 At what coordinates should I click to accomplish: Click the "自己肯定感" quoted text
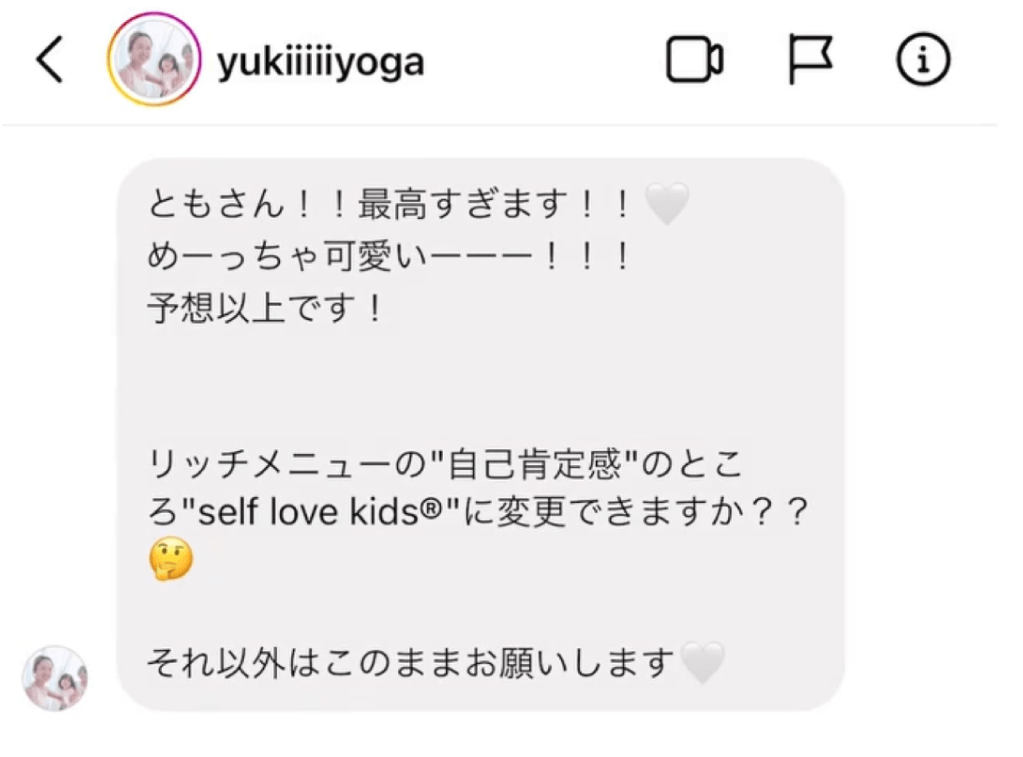tap(534, 464)
